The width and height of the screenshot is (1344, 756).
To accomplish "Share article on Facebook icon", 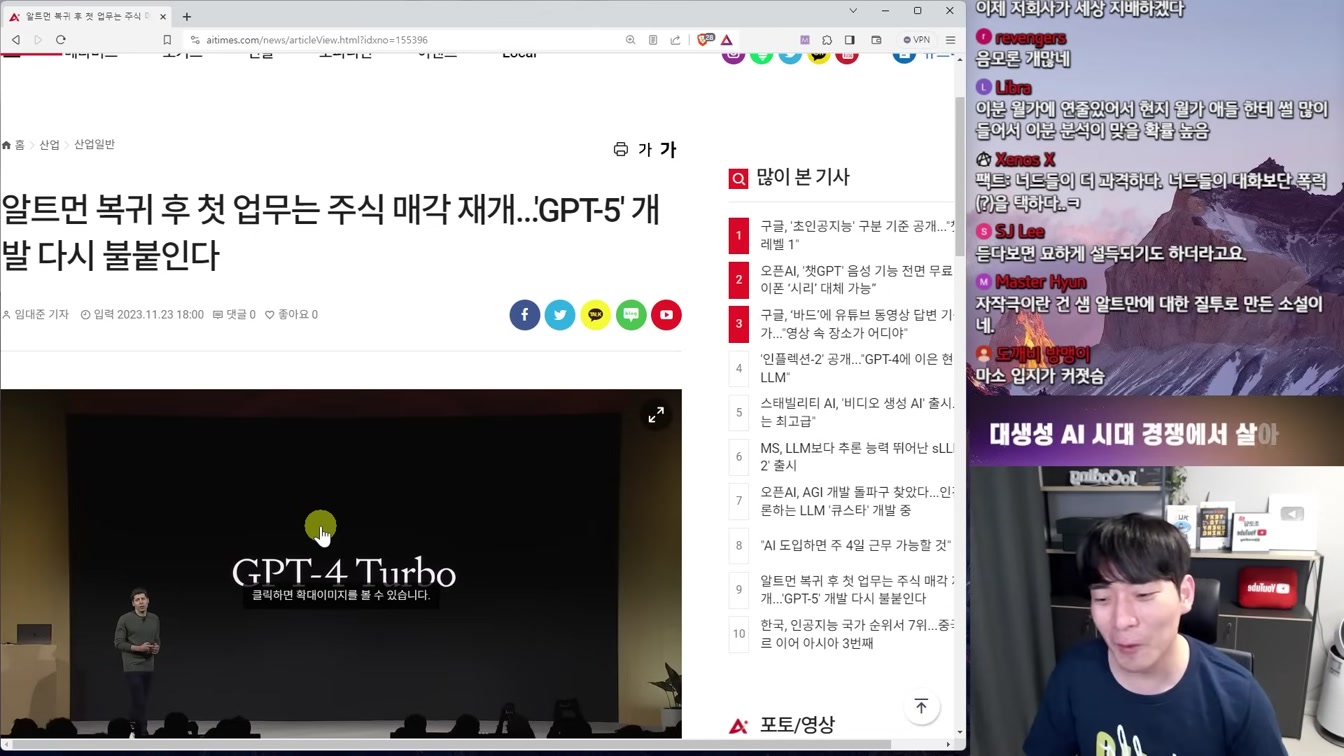I will click(x=525, y=315).
